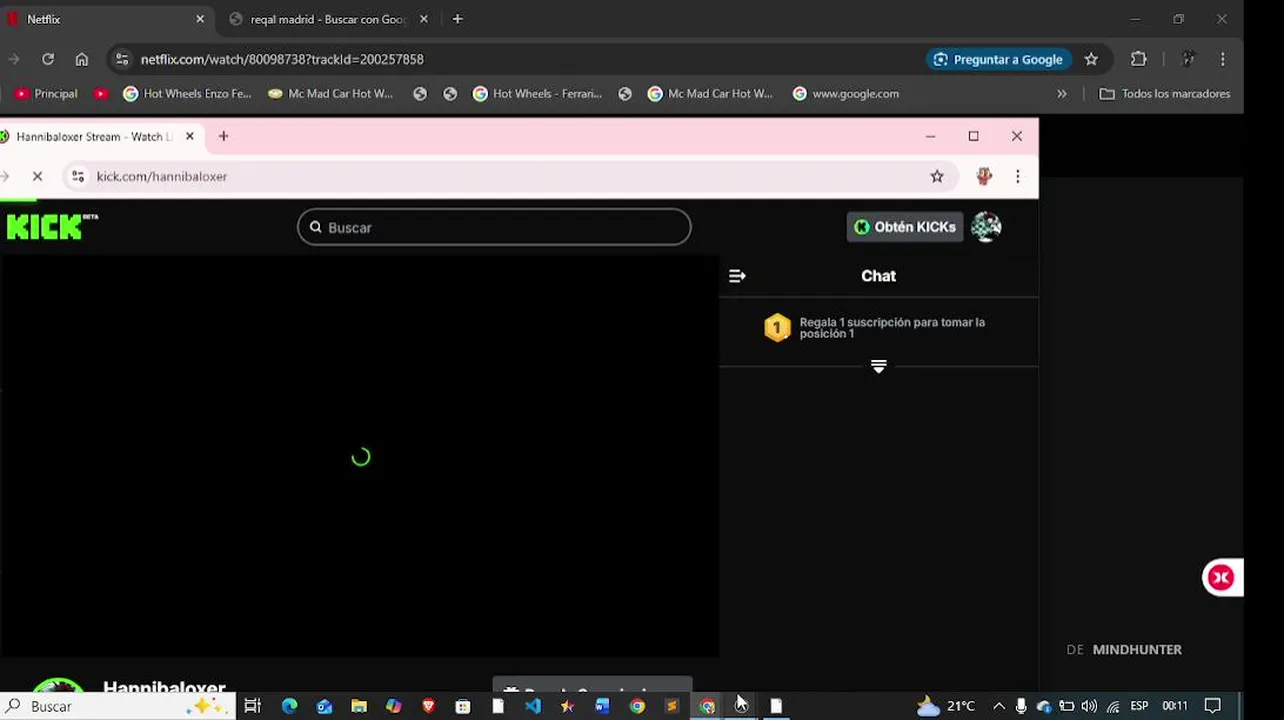Switch to the reqal madrid Google tab
Viewport: 1284px width, 720px height.
pos(328,19)
